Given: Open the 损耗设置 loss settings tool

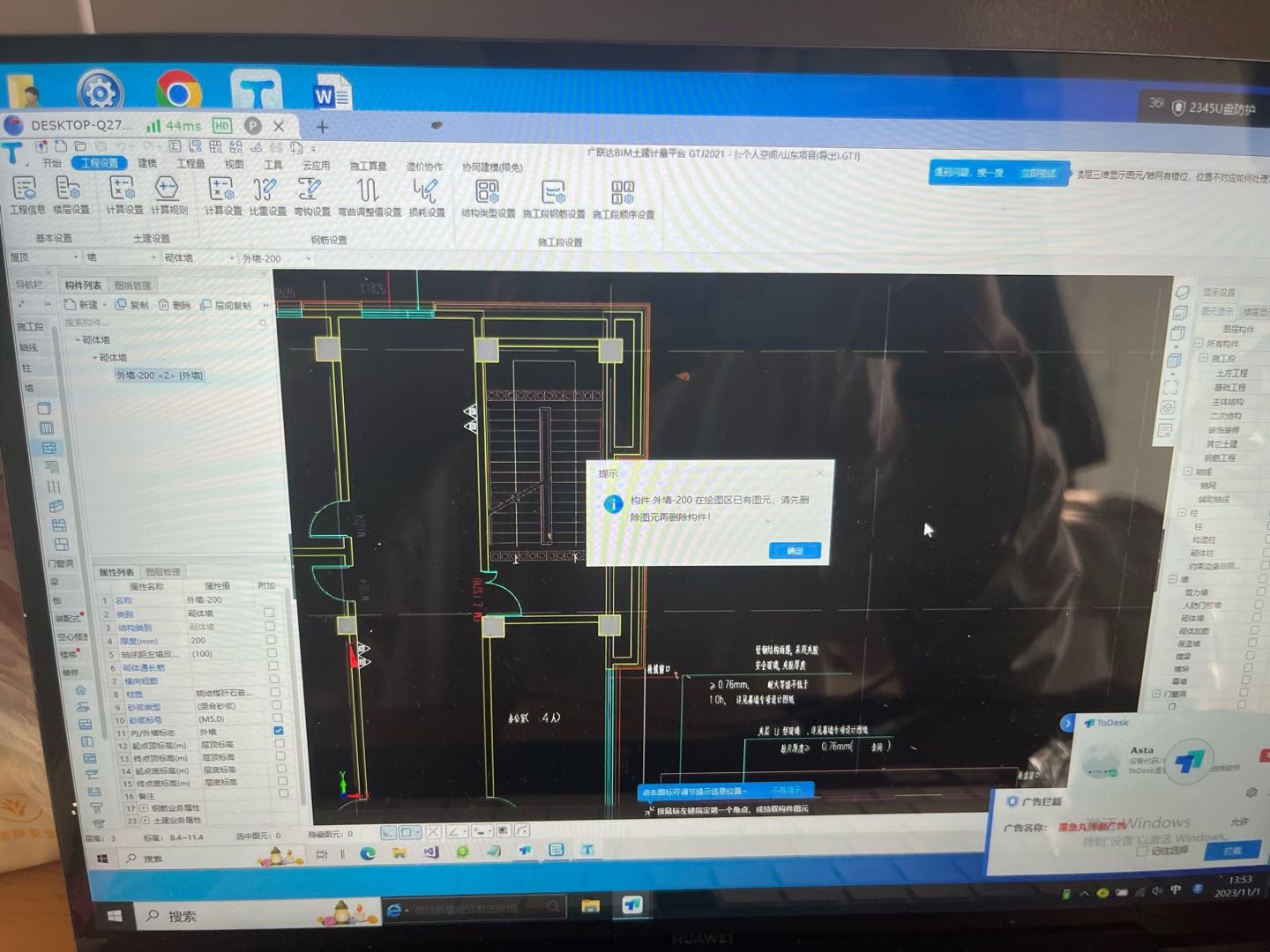Looking at the screenshot, I should (x=427, y=197).
